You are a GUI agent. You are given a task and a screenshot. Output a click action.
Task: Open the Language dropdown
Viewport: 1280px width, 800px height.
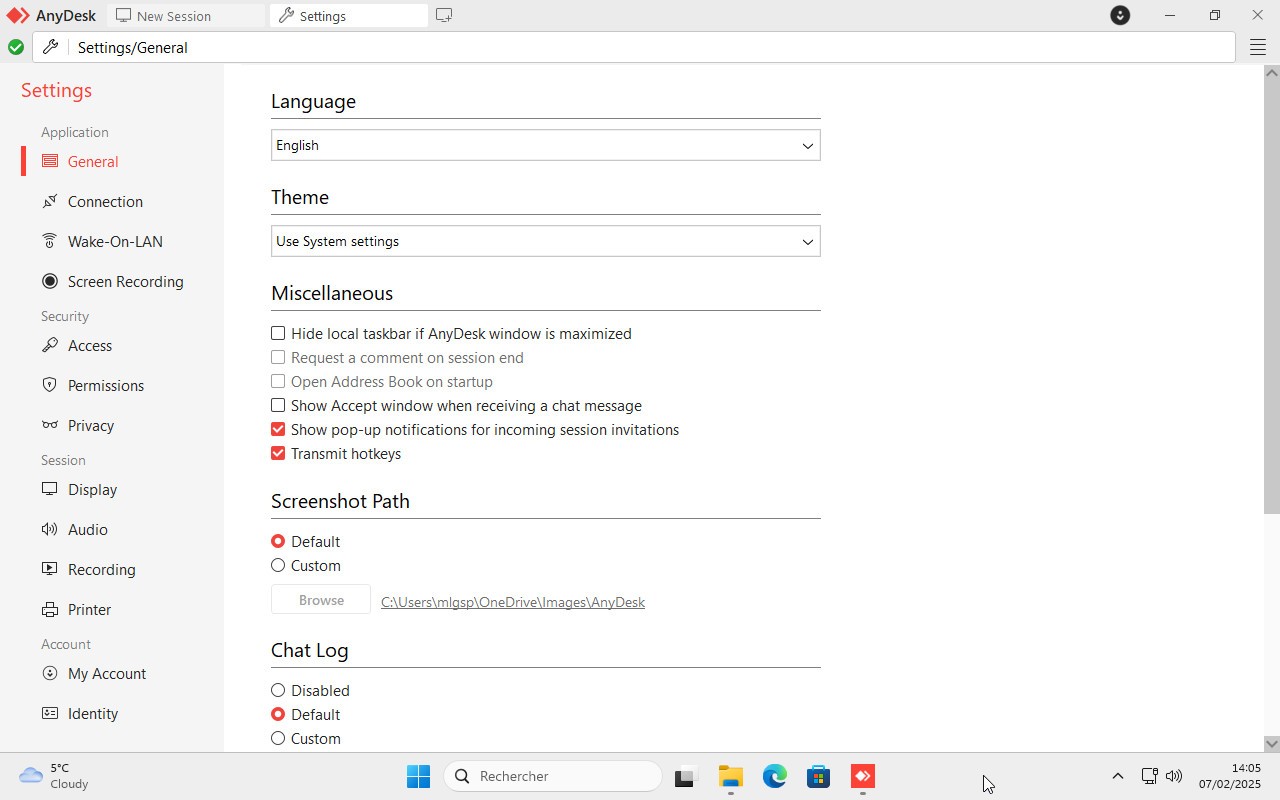[x=545, y=145]
